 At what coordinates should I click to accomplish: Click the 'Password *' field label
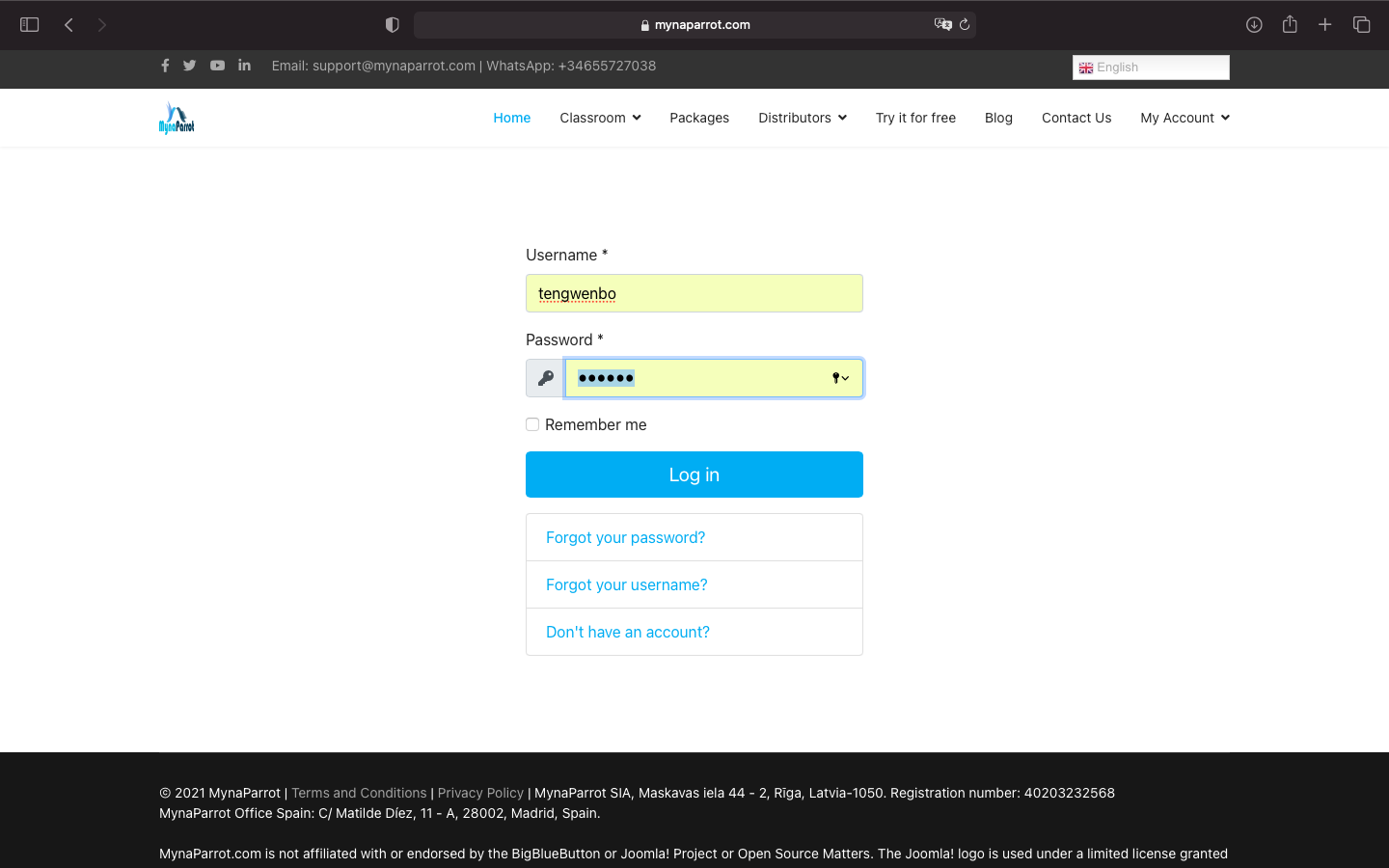click(x=564, y=339)
